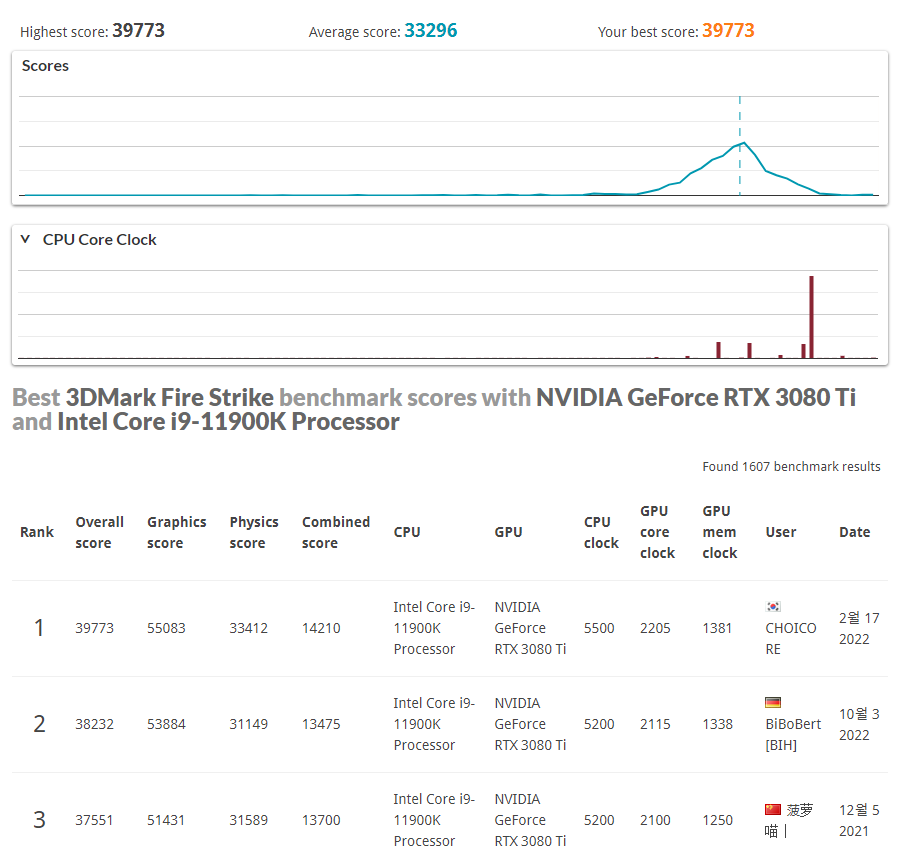
Task: Click the tallest bar in CPU Core Clock chart
Action: [812, 317]
